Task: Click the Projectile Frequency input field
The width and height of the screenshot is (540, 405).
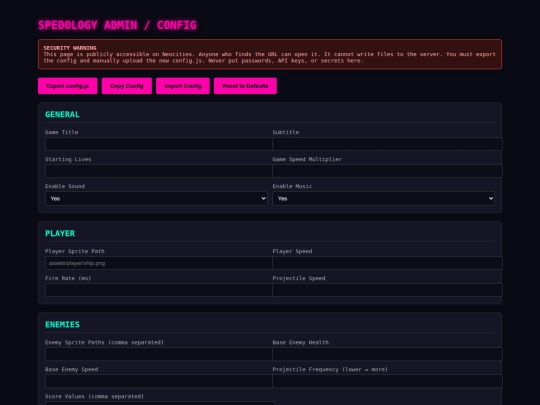Action: (x=387, y=381)
